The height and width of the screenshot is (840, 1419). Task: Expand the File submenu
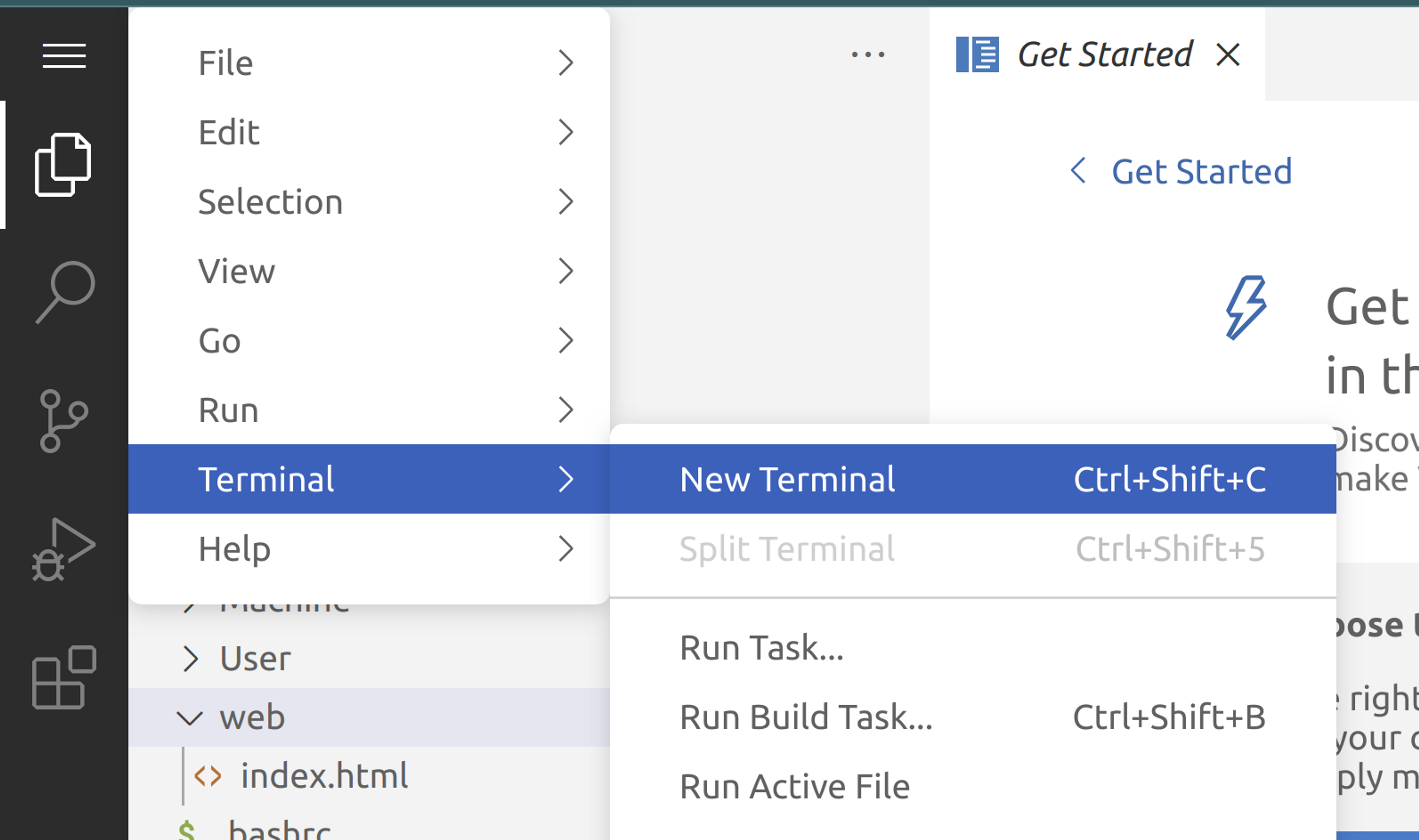coord(368,62)
